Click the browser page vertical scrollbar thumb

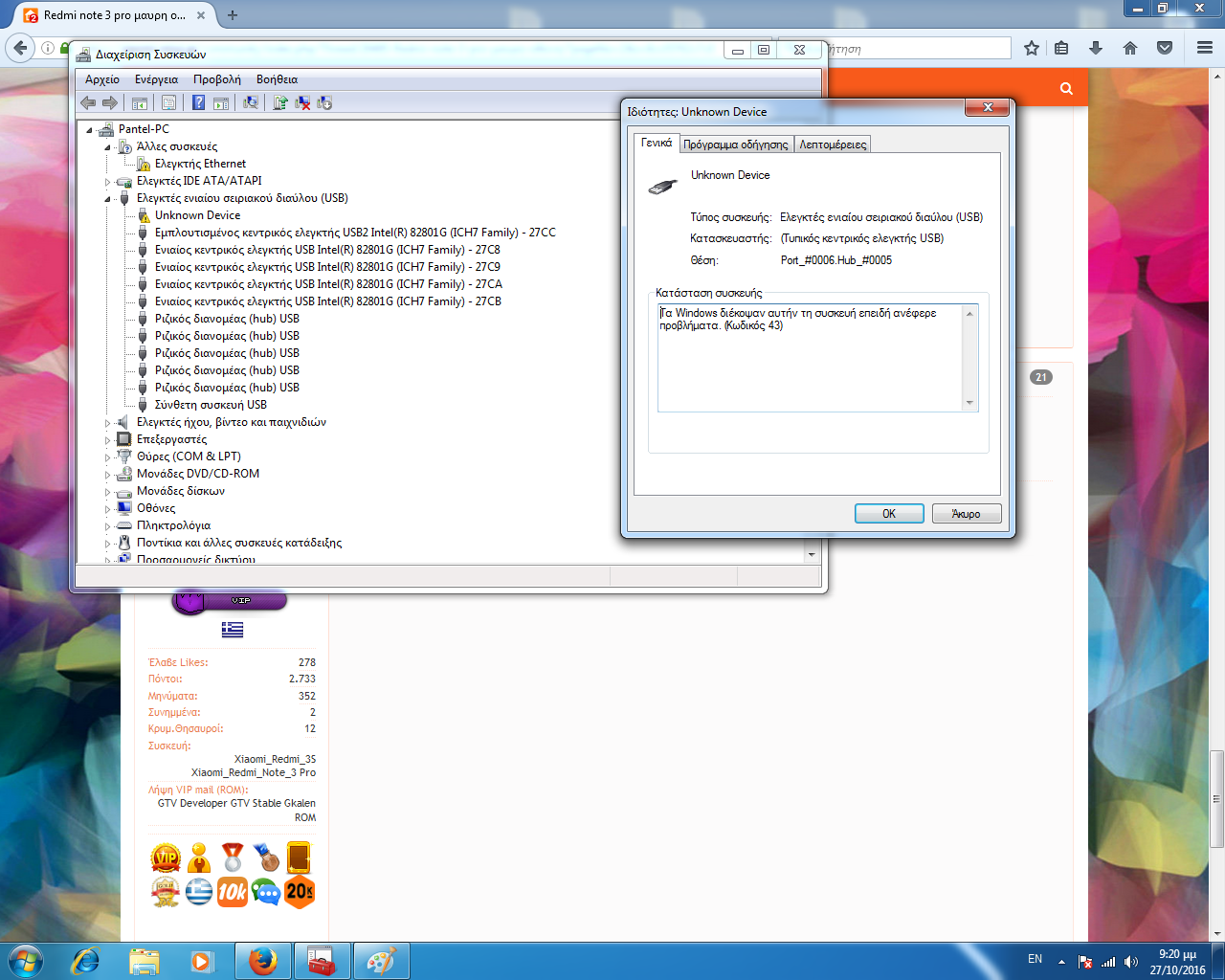coord(1217,798)
